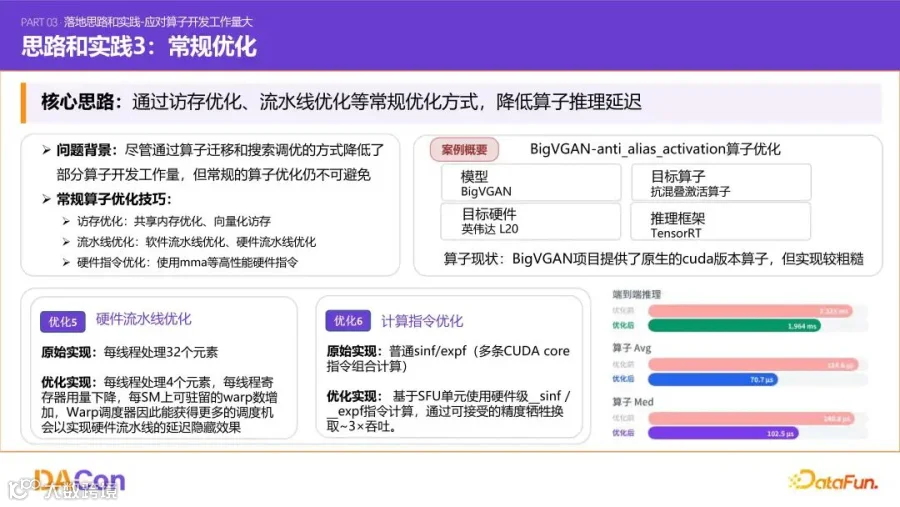
Task: Click the 目标算子 抗混叠激活算子 box
Action: click(721, 183)
